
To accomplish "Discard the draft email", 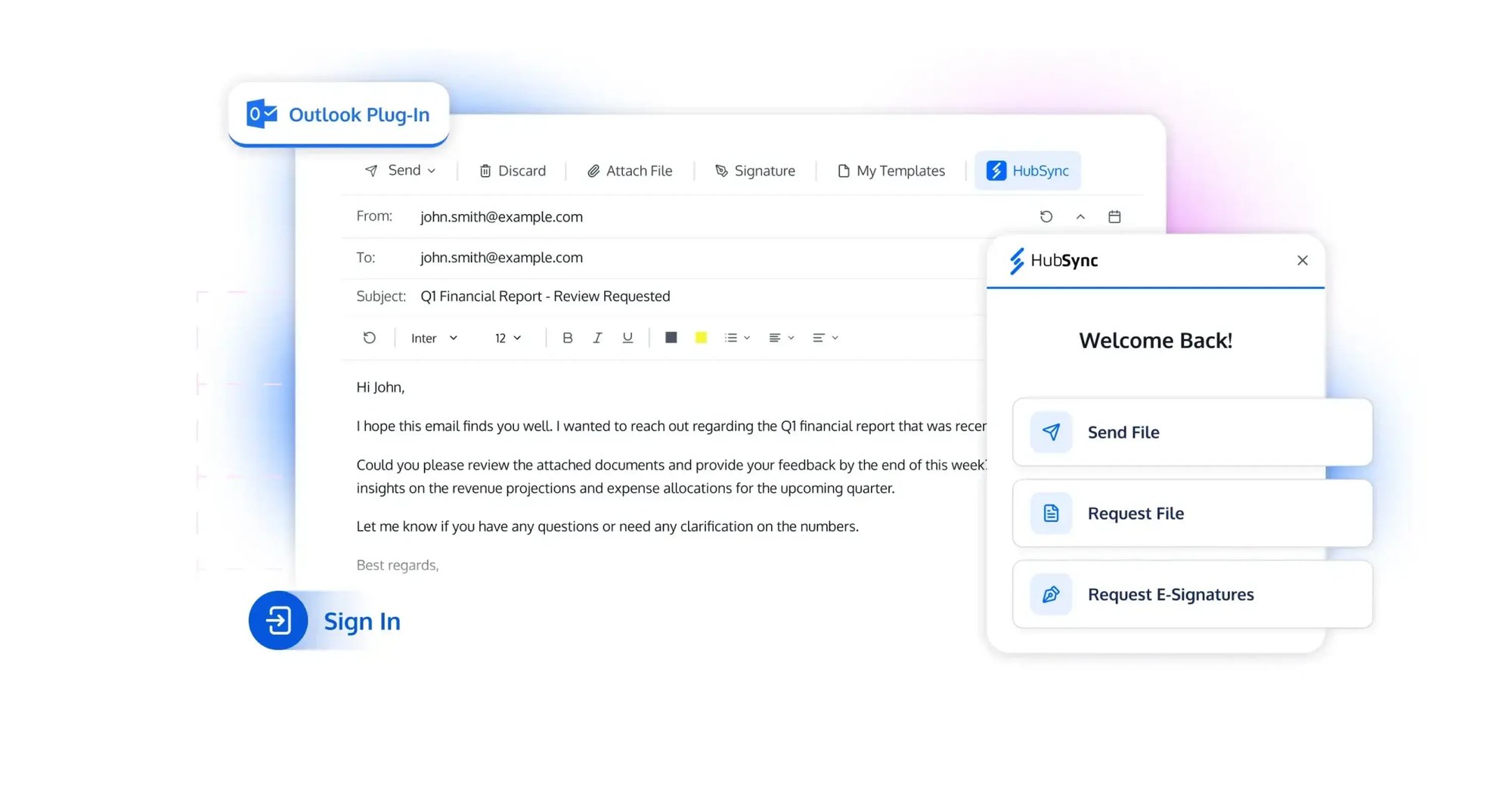I will coord(512,170).
